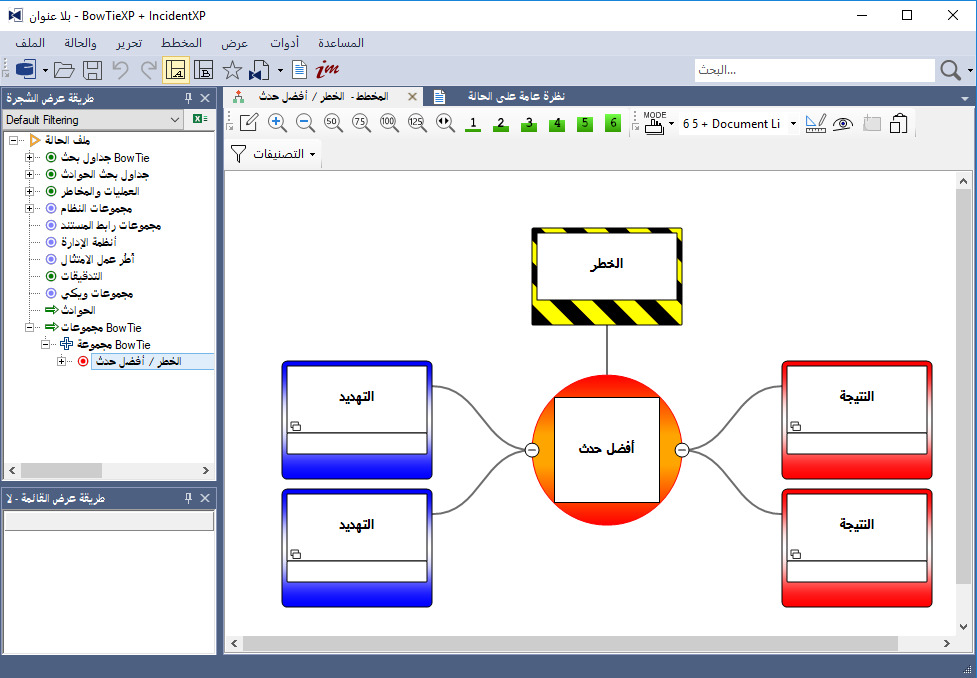The image size is (977, 678).
Task: Click the star favorites icon
Action: point(232,70)
